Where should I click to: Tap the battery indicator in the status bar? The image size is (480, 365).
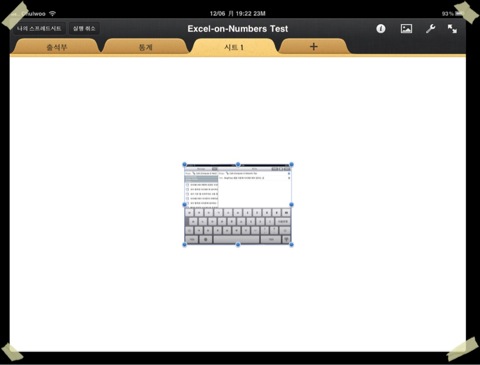pyautogui.click(x=460, y=13)
